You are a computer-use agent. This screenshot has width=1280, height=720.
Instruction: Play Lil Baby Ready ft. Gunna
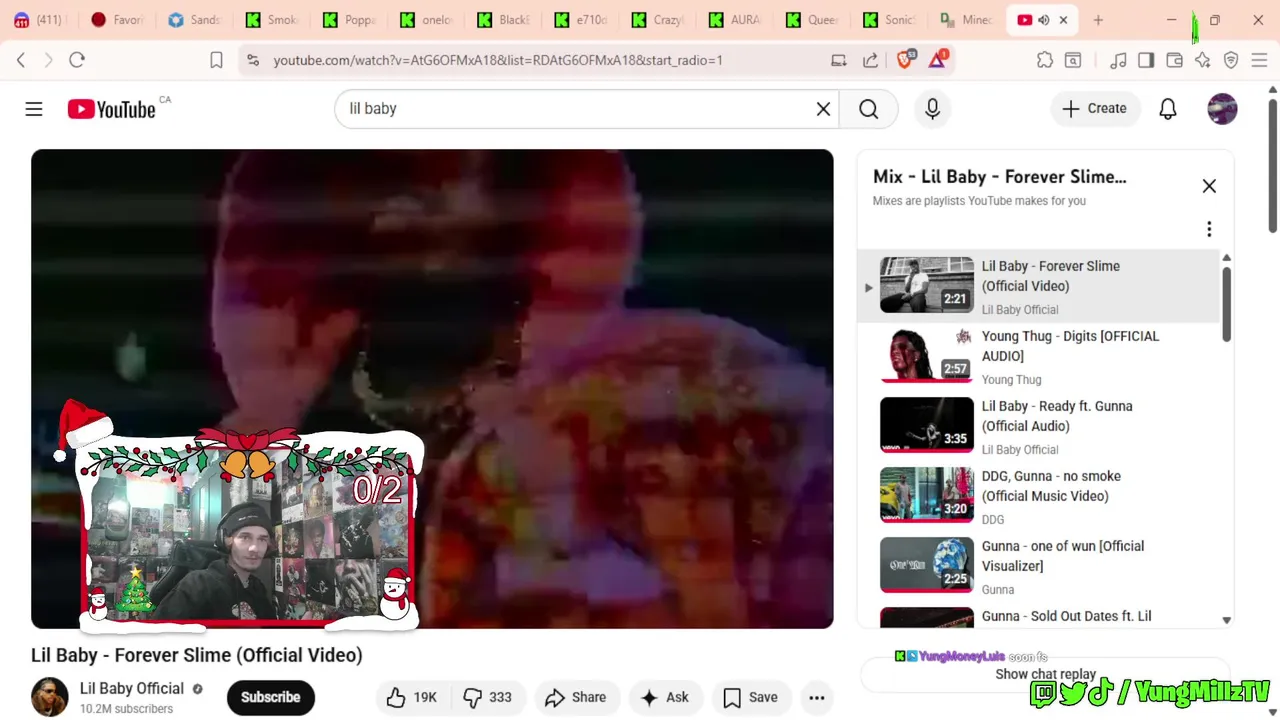(1040, 426)
